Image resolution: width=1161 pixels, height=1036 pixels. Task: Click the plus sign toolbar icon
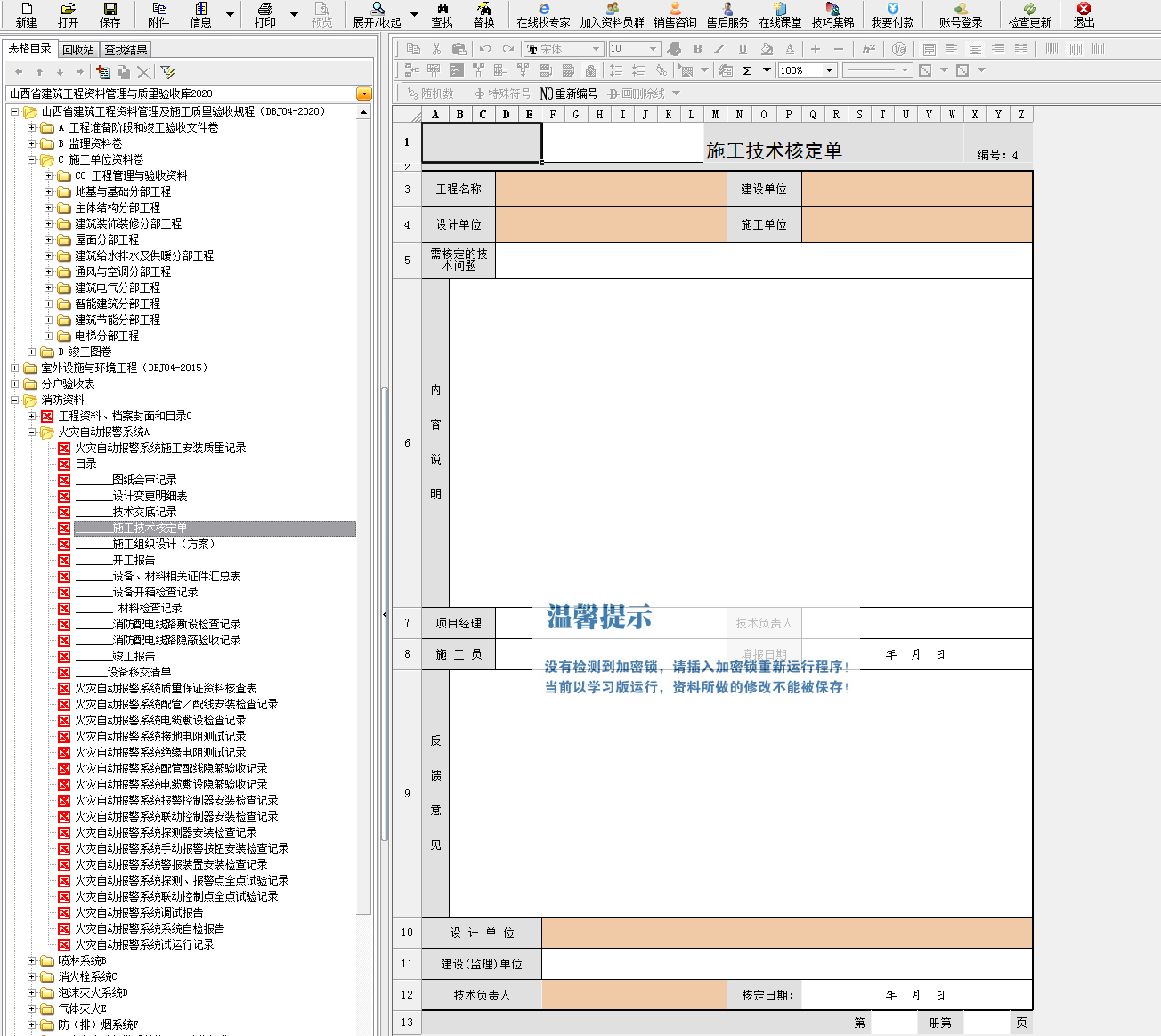[815, 49]
